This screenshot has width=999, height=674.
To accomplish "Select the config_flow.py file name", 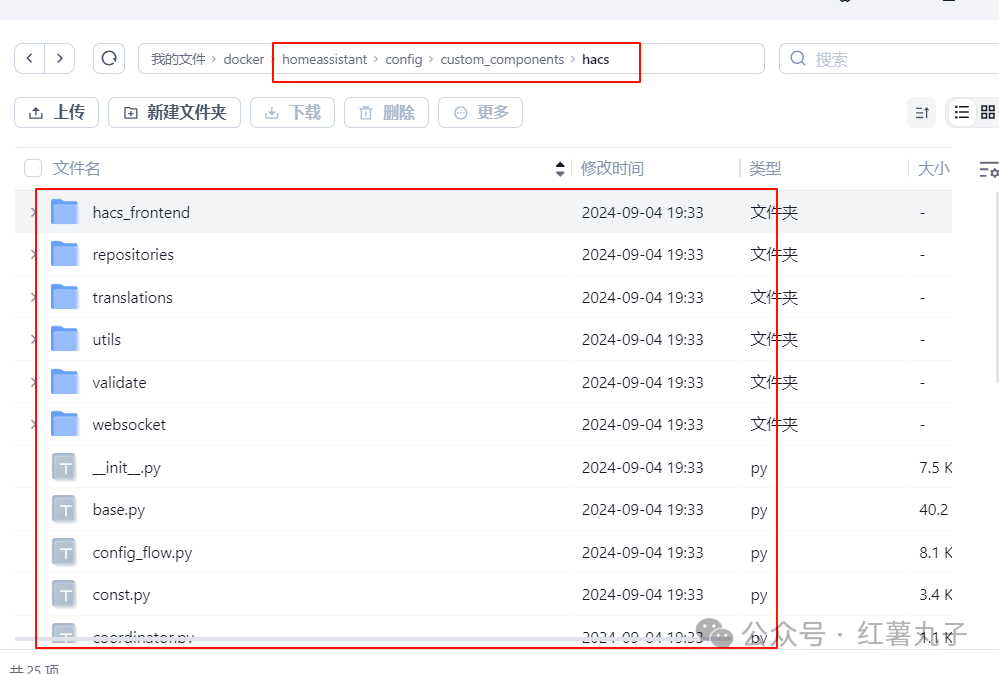I will [x=142, y=553].
